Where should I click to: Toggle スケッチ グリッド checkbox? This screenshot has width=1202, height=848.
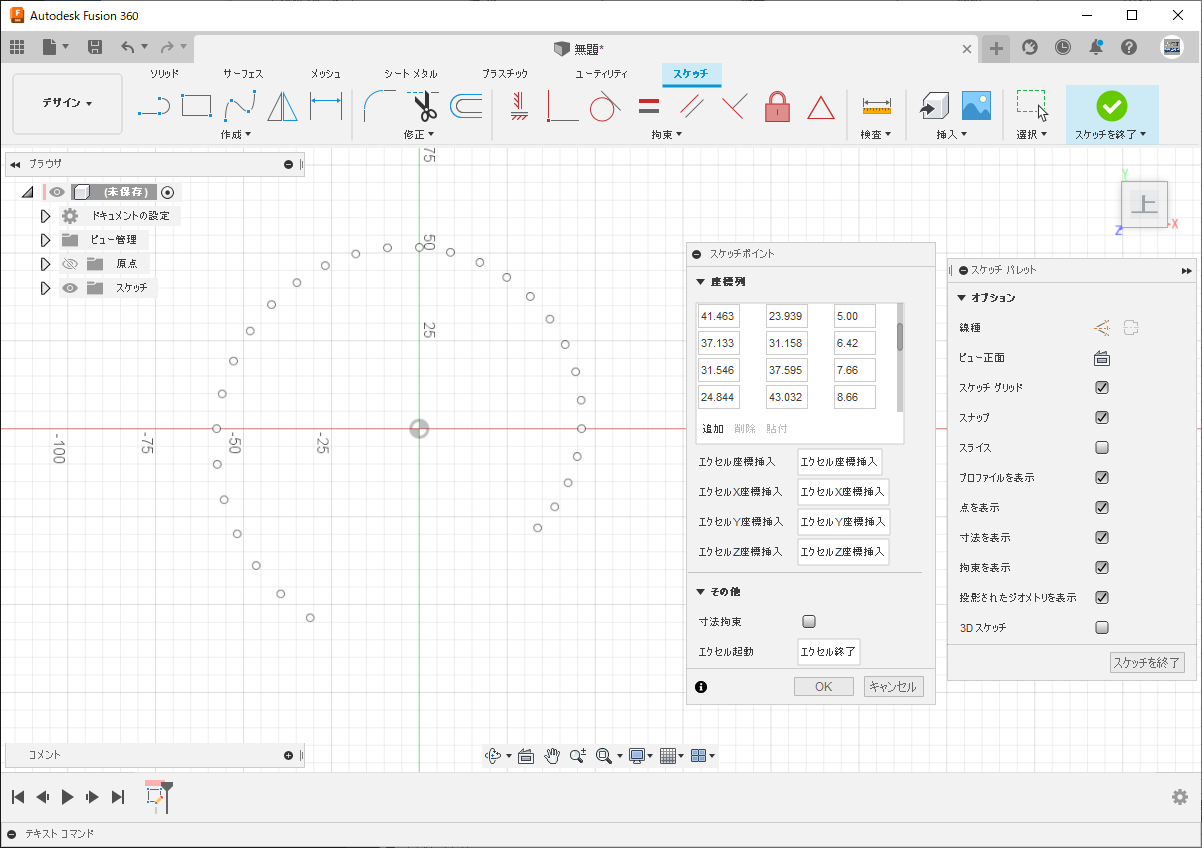[x=1102, y=388]
